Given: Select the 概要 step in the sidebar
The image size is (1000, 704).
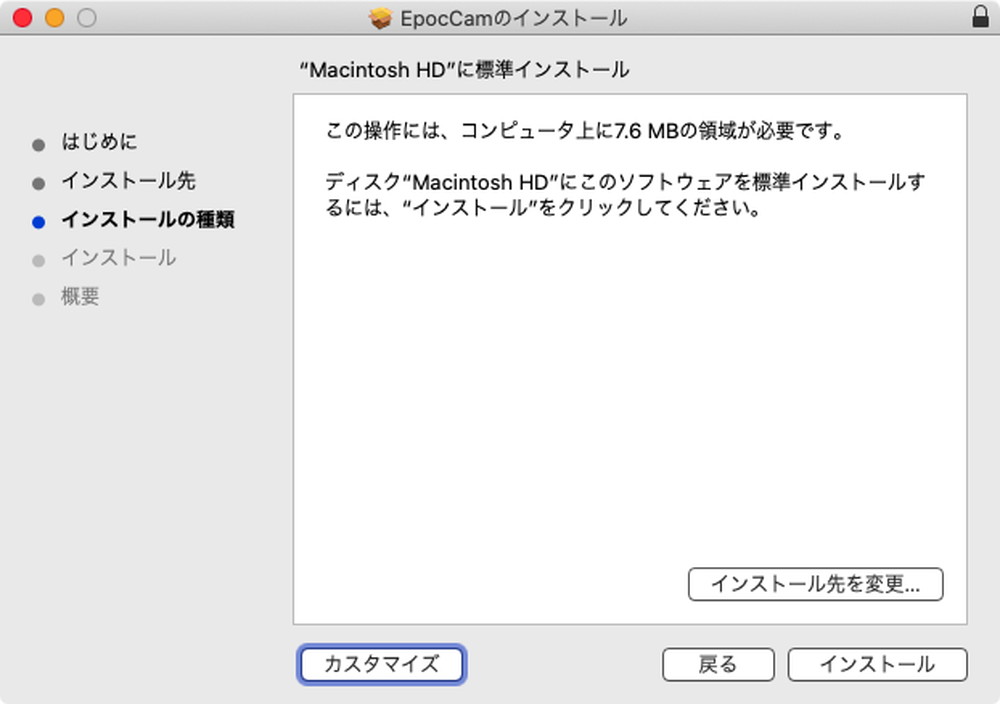Looking at the screenshot, I should (x=80, y=297).
